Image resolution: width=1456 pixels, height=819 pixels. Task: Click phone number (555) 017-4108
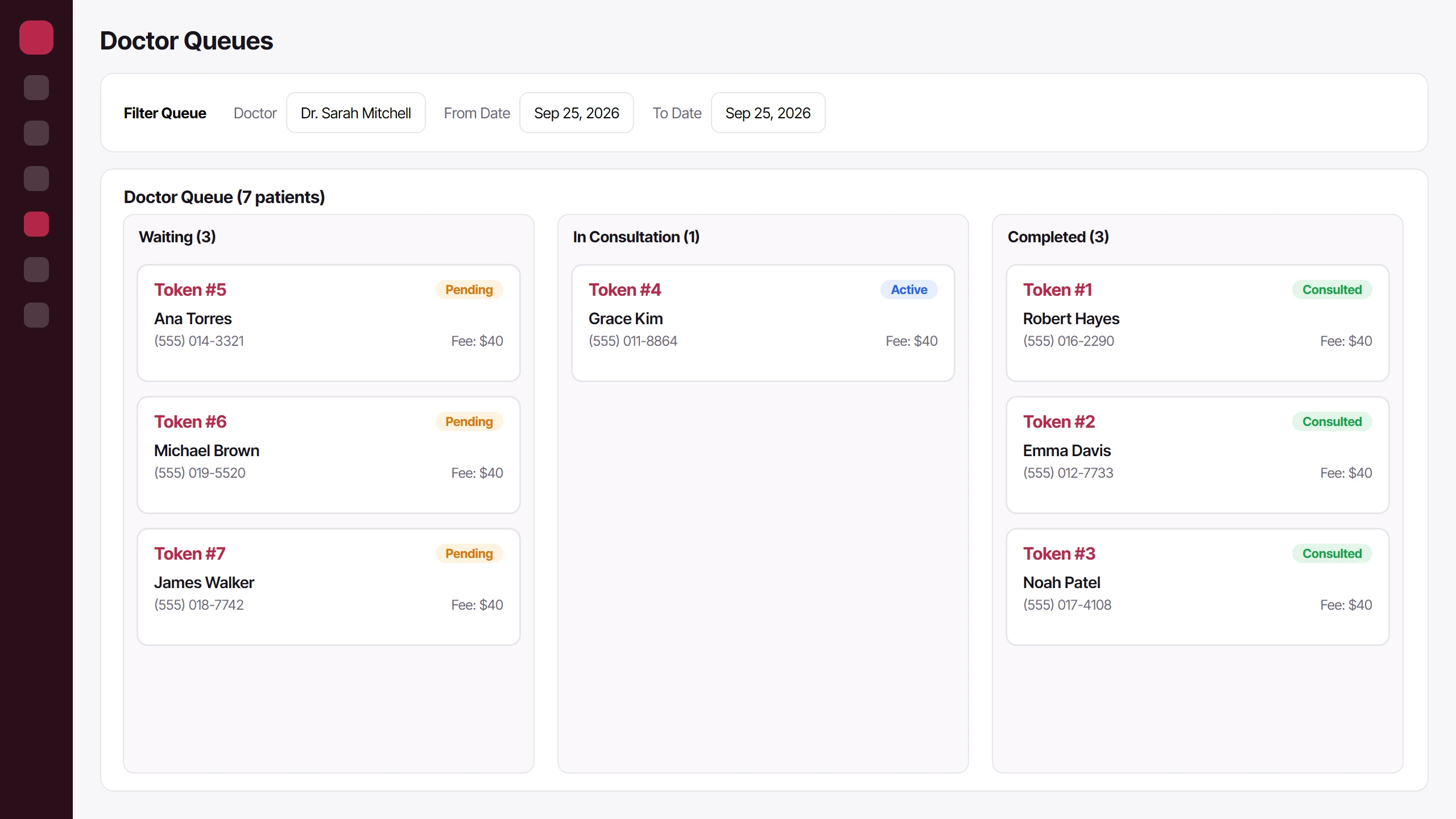1067,605
